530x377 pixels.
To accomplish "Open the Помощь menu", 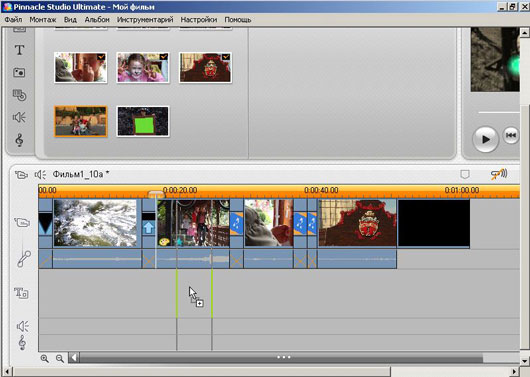I will point(238,20).
